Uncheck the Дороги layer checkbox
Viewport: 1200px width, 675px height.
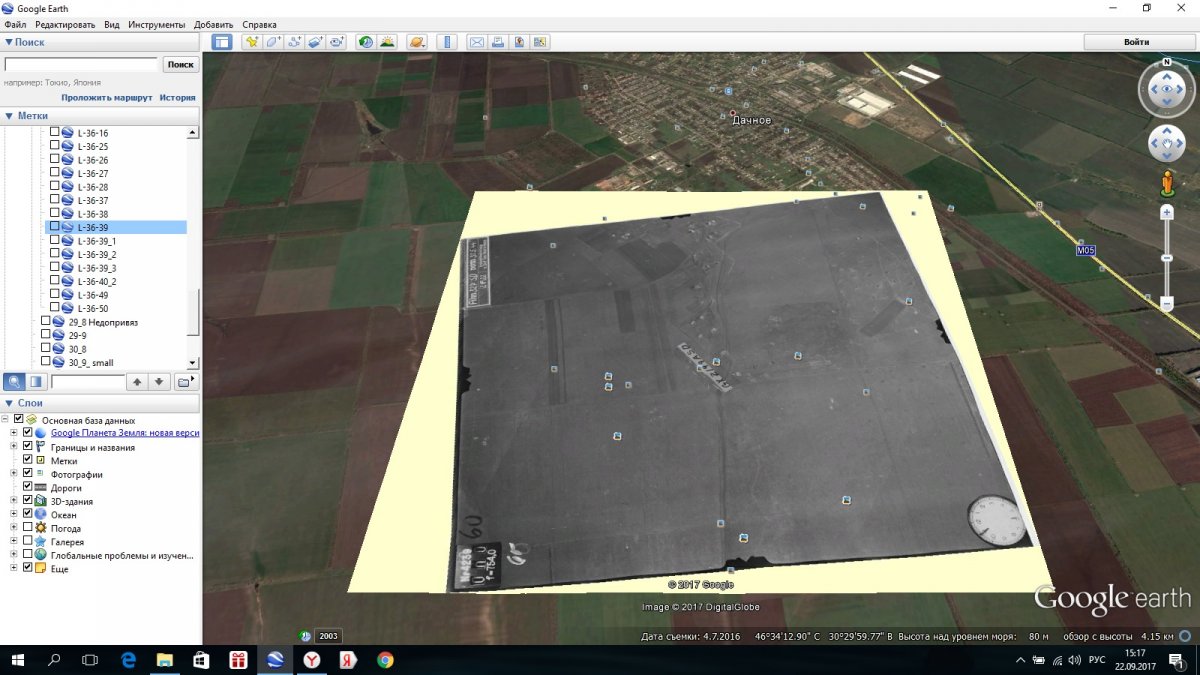coord(27,487)
